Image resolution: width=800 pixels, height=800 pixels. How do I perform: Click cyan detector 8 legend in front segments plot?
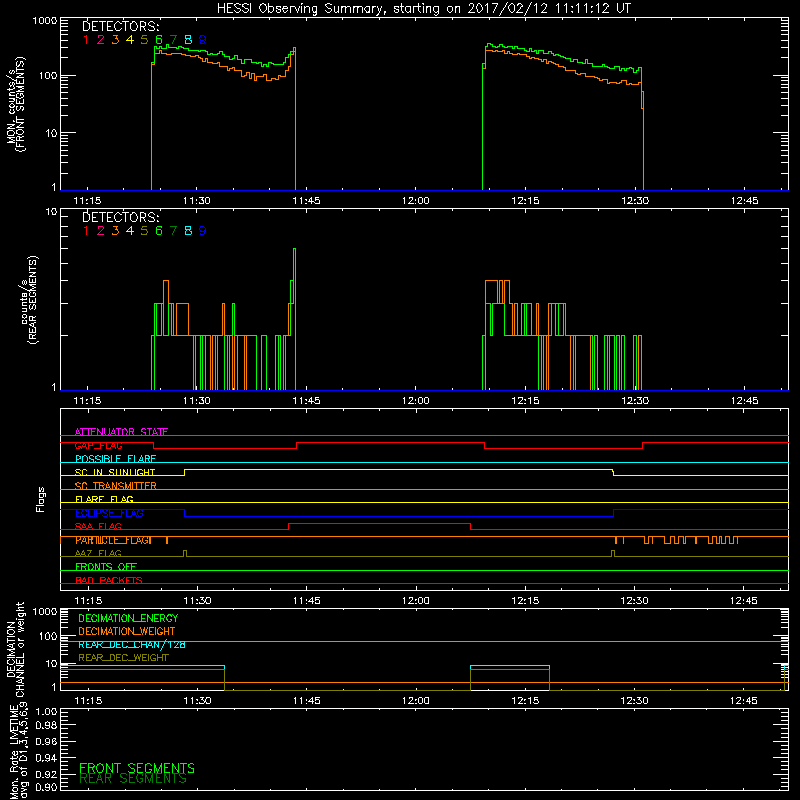coord(188,40)
